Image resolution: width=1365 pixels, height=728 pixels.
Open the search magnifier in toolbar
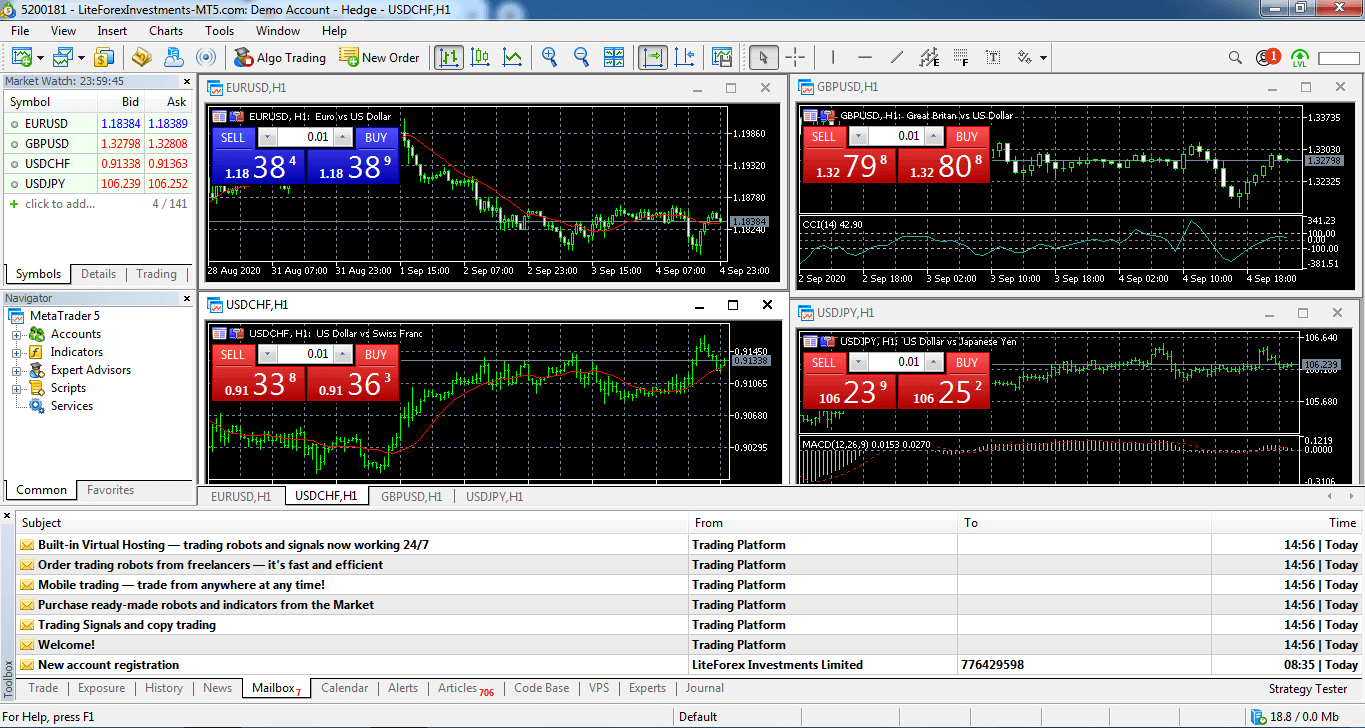click(x=1235, y=58)
